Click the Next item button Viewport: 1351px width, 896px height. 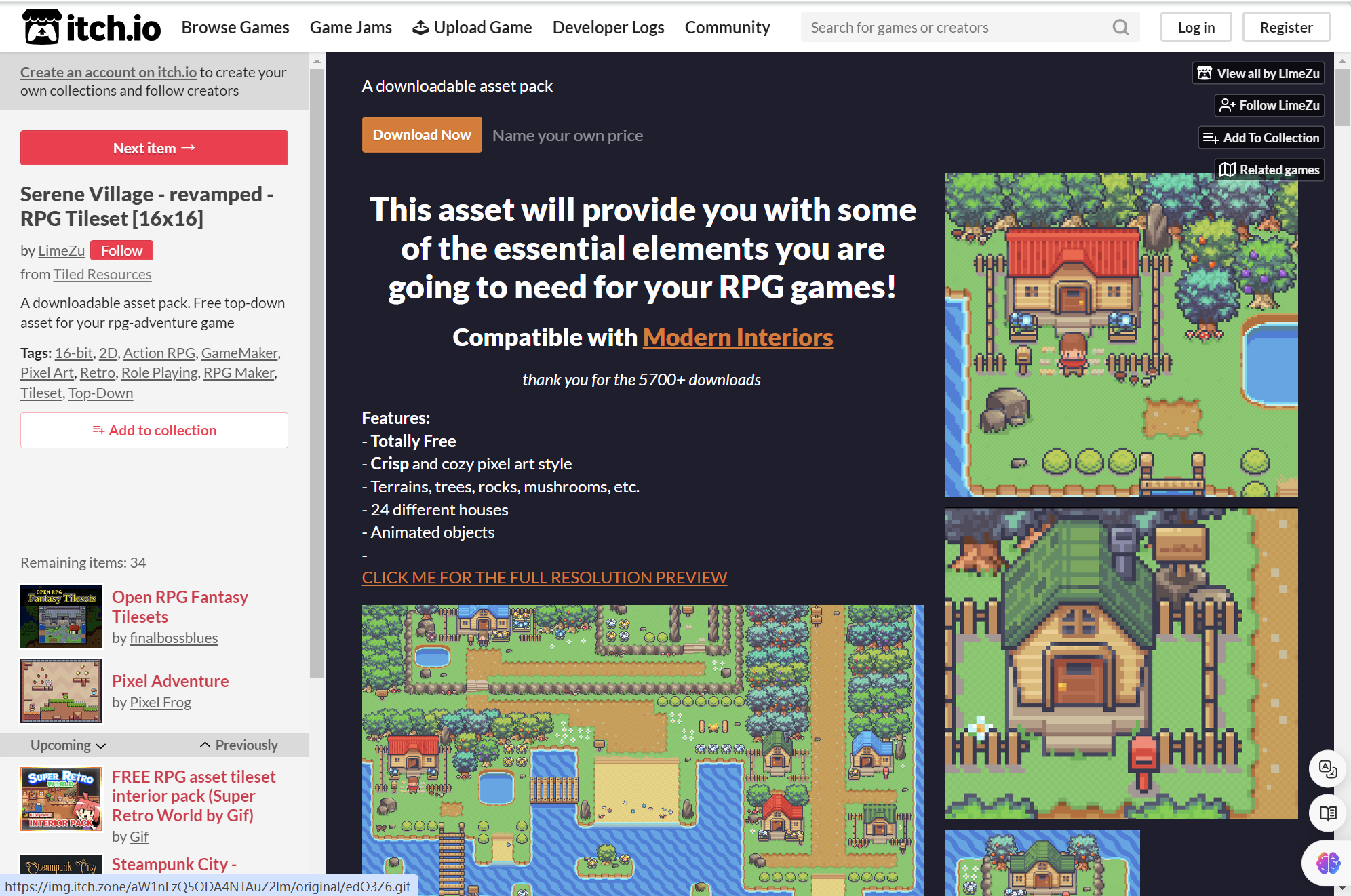coord(154,148)
